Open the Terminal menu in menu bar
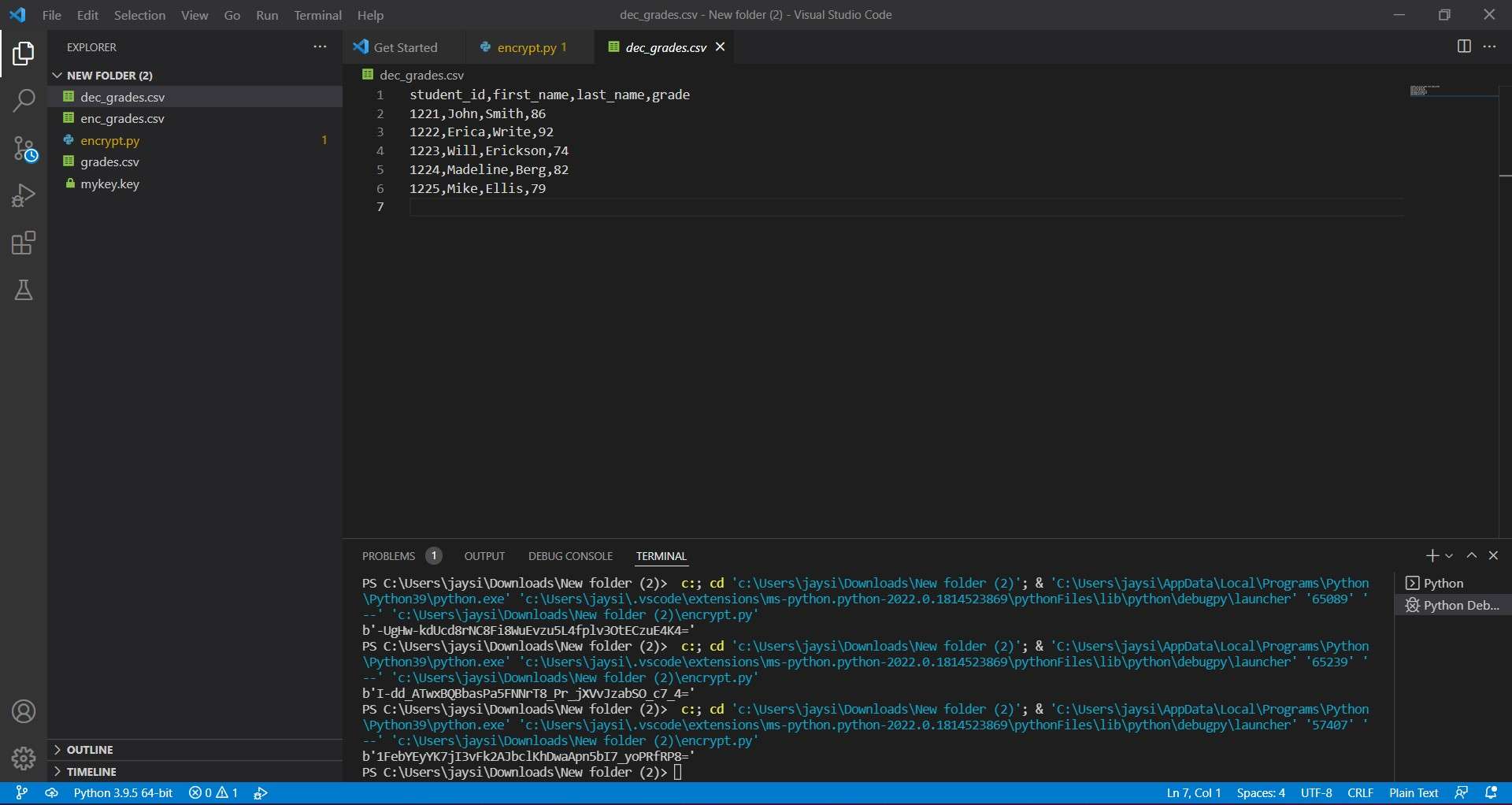 317,15
